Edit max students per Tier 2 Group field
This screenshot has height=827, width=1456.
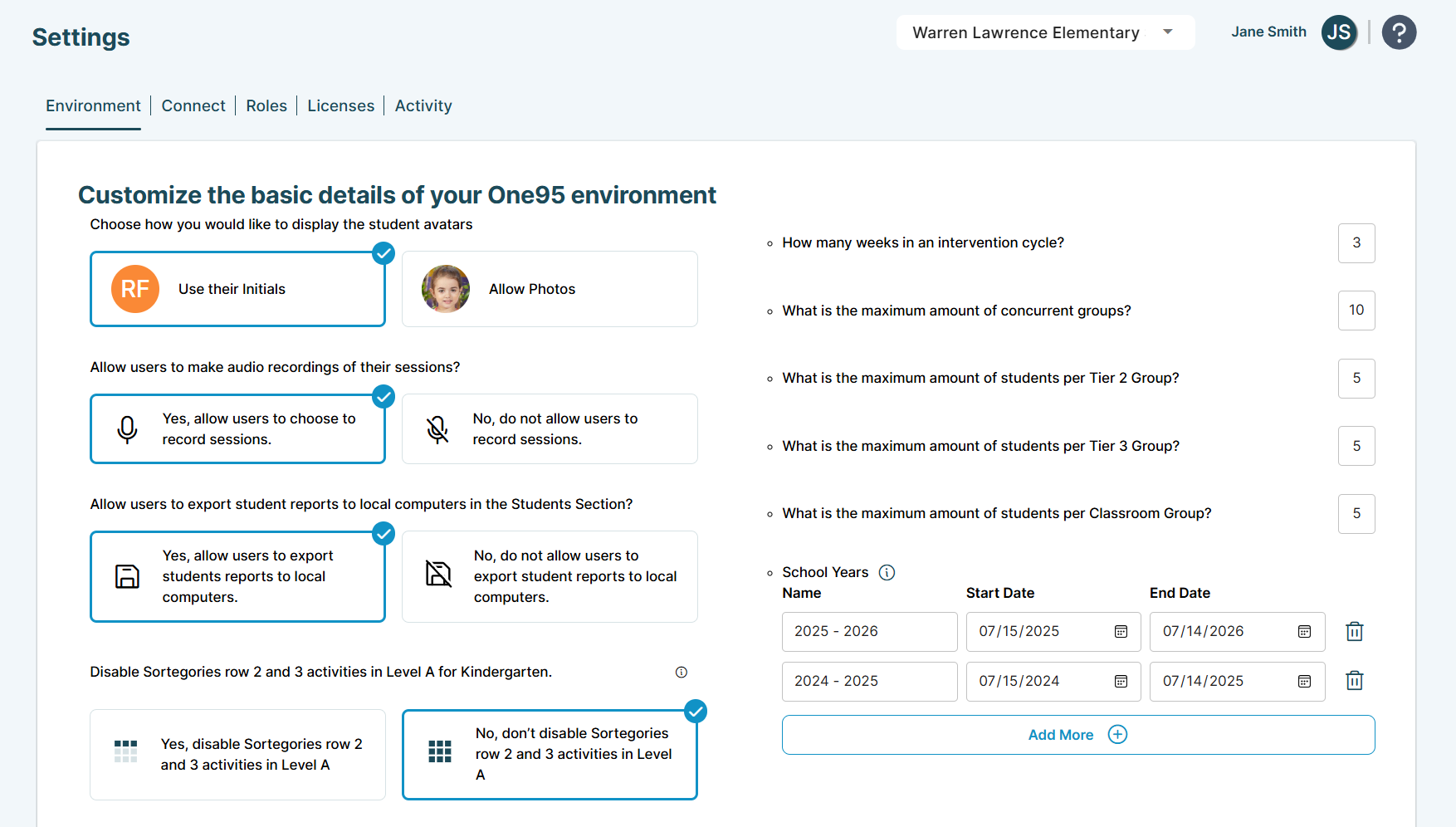(x=1356, y=379)
